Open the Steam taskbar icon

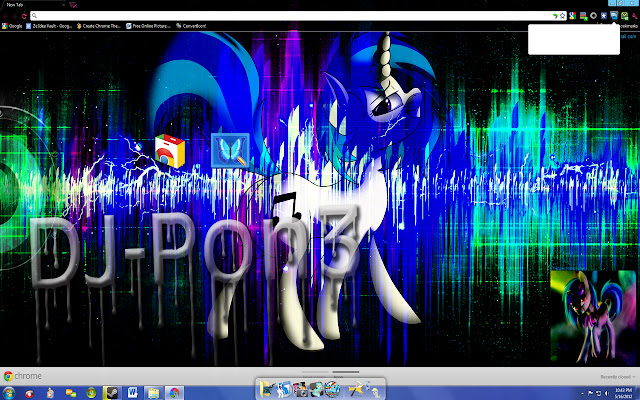click(111, 393)
